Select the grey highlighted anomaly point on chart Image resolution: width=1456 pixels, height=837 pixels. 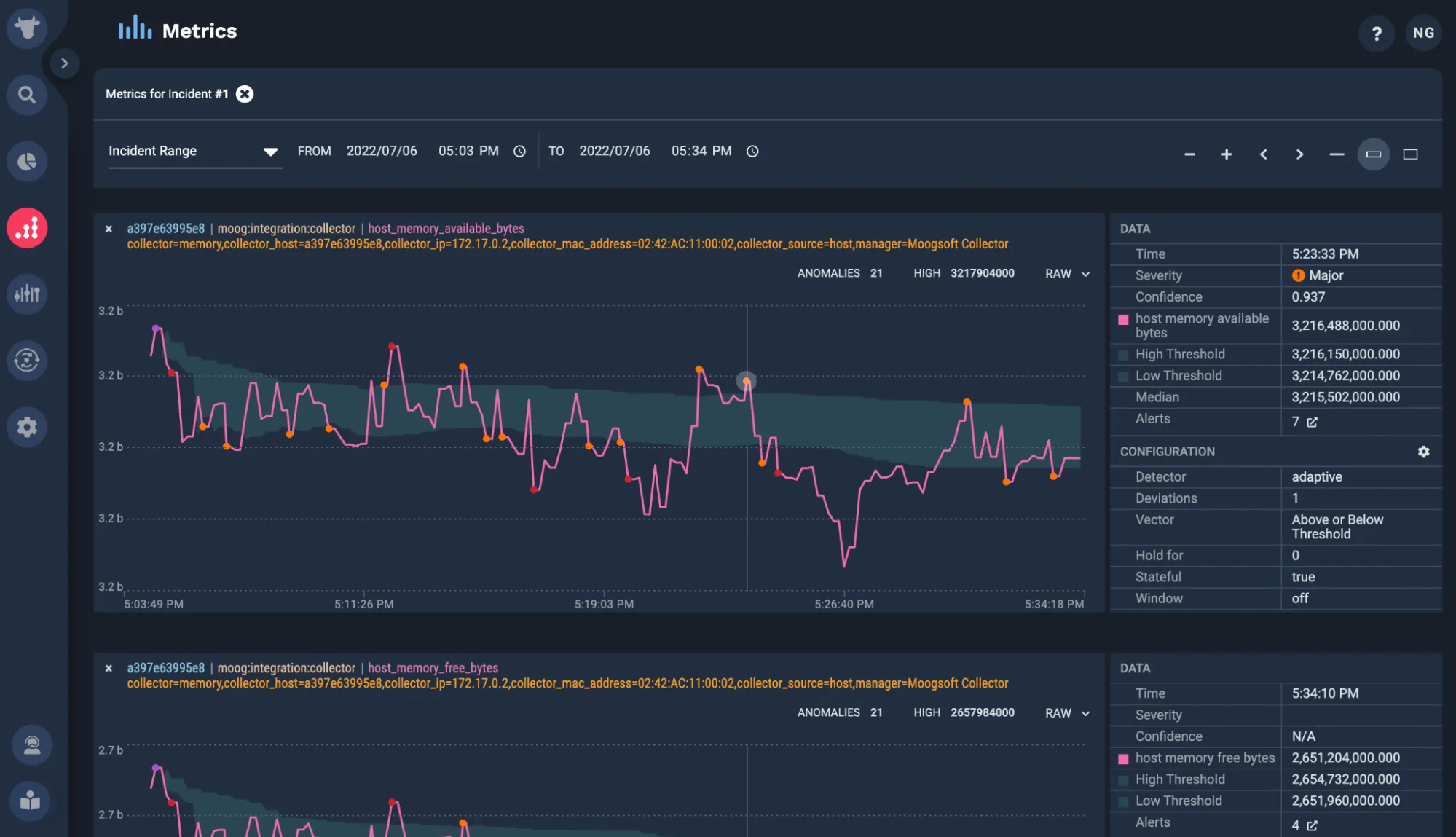pos(746,381)
